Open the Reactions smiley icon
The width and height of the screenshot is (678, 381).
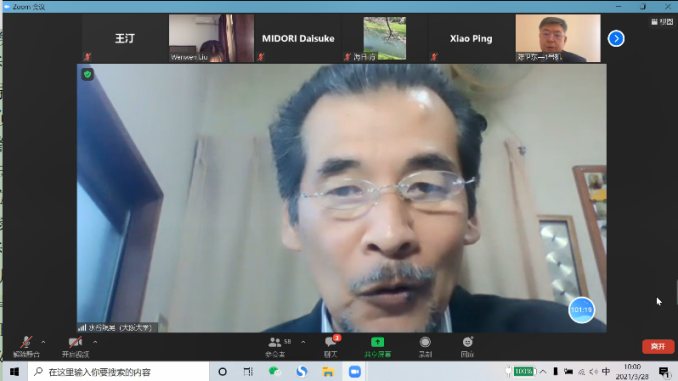467,346
